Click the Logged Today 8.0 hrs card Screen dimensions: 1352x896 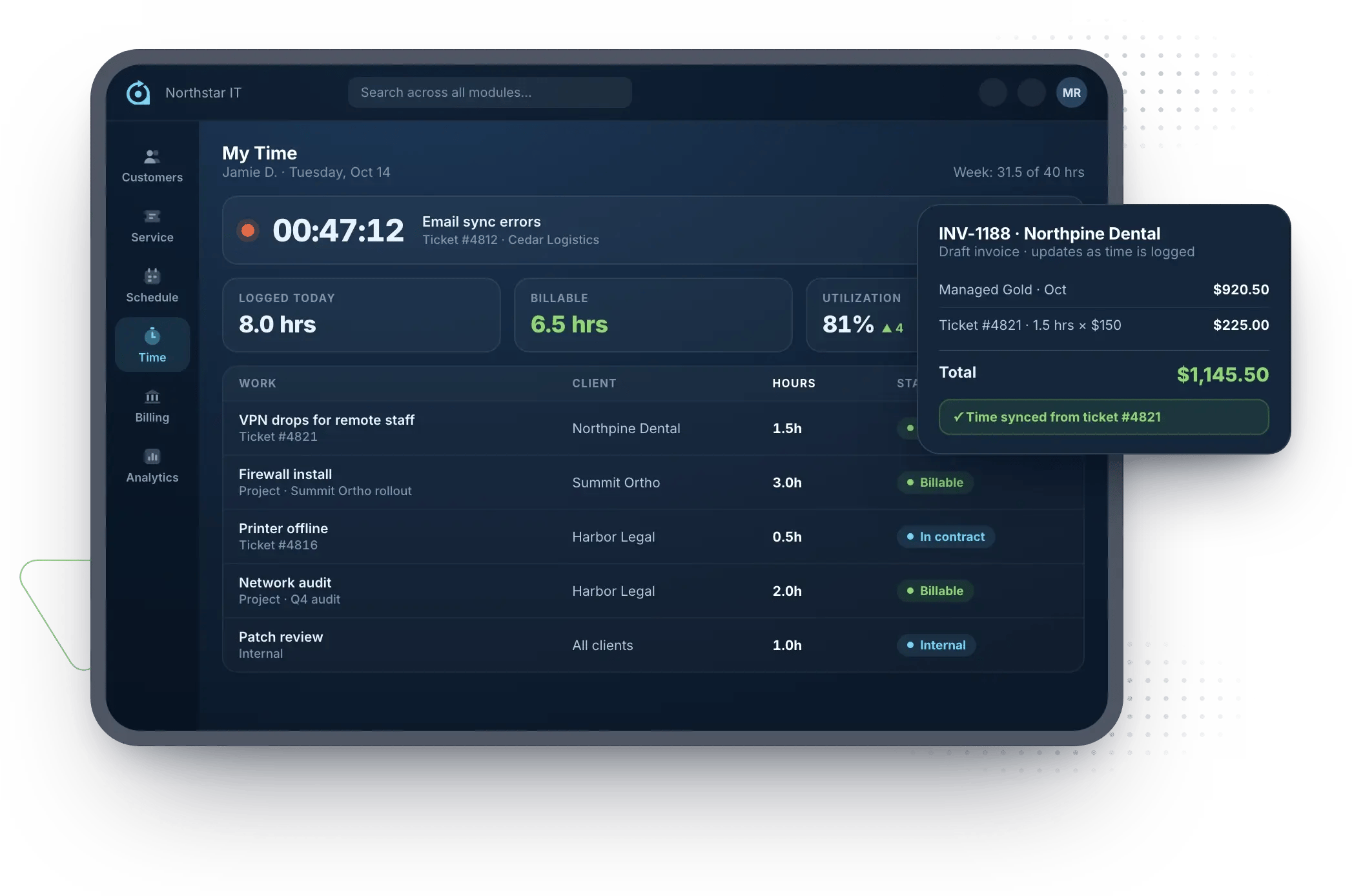[x=362, y=315]
